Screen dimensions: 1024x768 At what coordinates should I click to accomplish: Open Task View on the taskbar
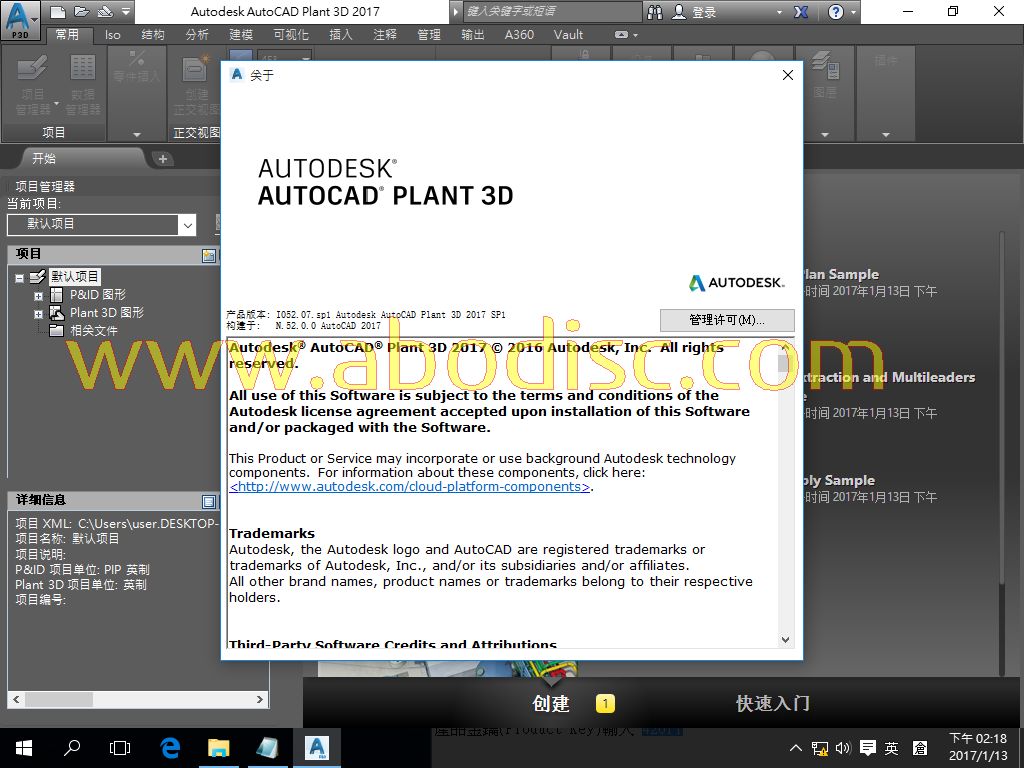pyautogui.click(x=120, y=748)
